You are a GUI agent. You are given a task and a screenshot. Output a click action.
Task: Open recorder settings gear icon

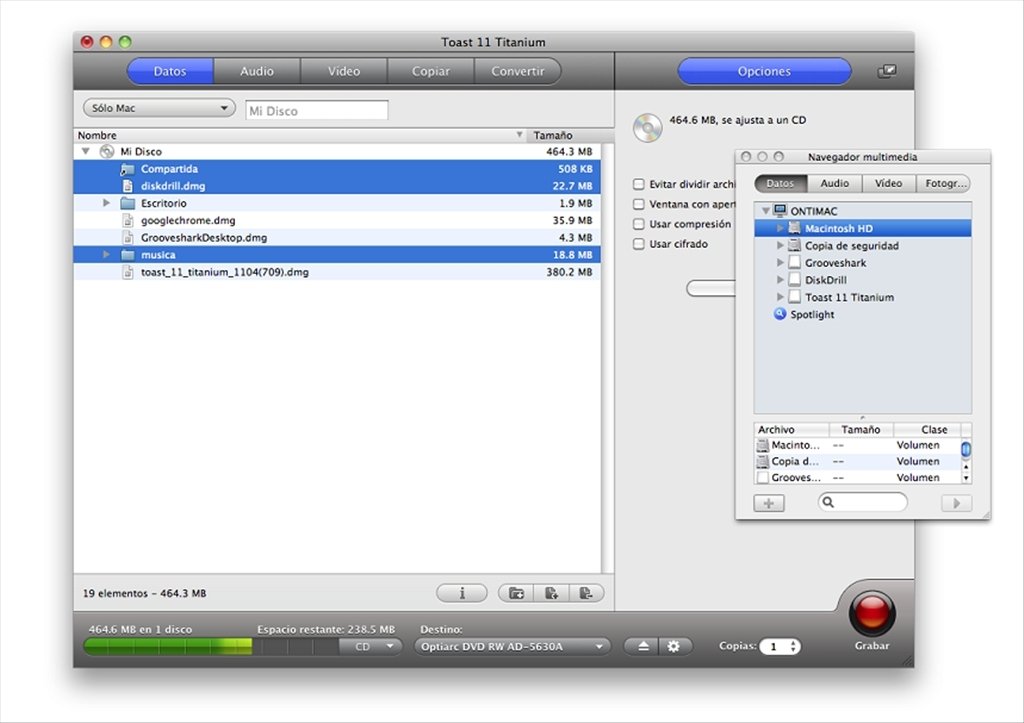point(674,646)
